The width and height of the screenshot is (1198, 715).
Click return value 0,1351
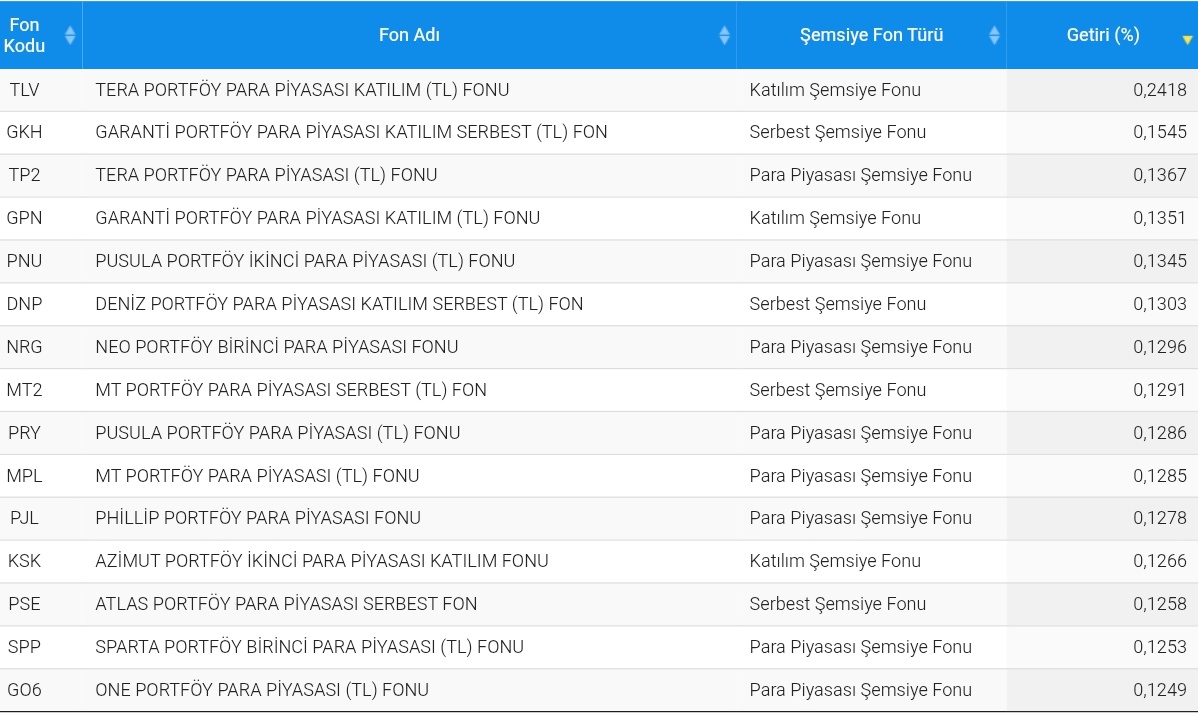(x=1160, y=218)
